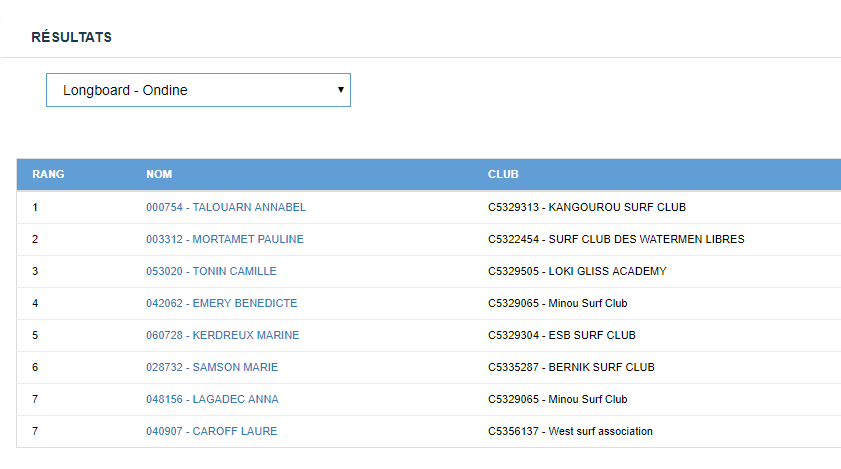
Task: Click the RANG column header
Action: coord(48,174)
